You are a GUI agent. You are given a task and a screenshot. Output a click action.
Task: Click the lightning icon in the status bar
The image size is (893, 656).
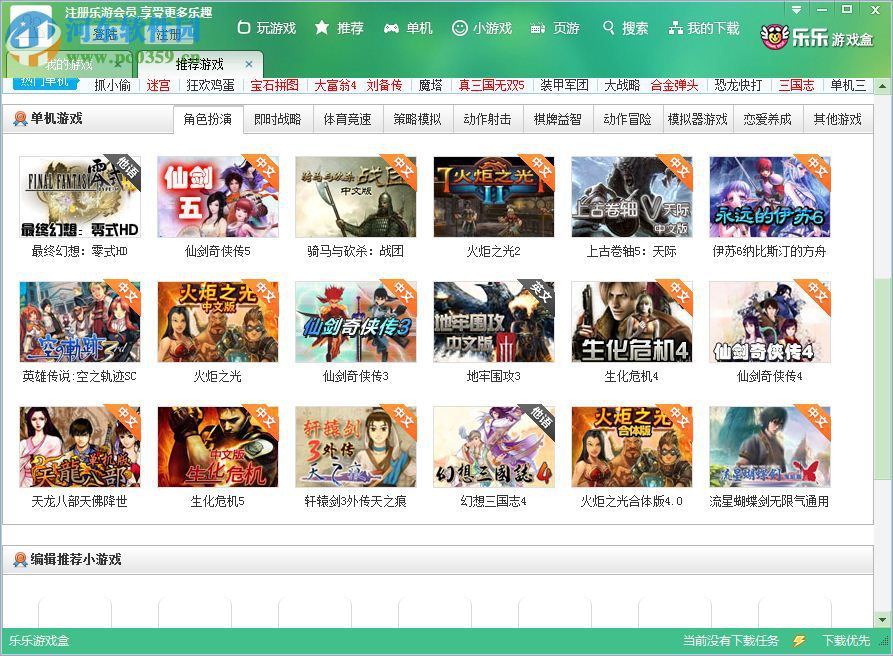(797, 642)
